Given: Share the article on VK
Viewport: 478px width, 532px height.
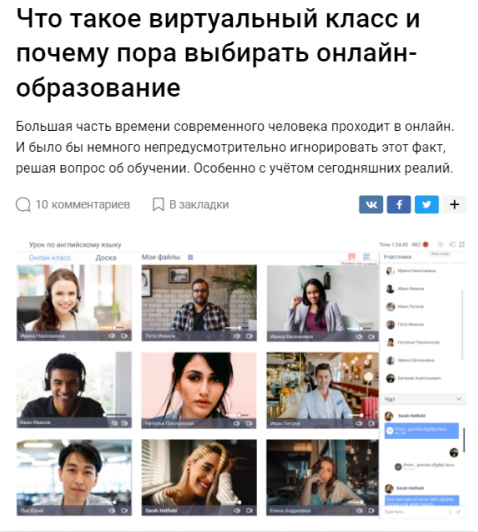Looking at the screenshot, I should 371,204.
